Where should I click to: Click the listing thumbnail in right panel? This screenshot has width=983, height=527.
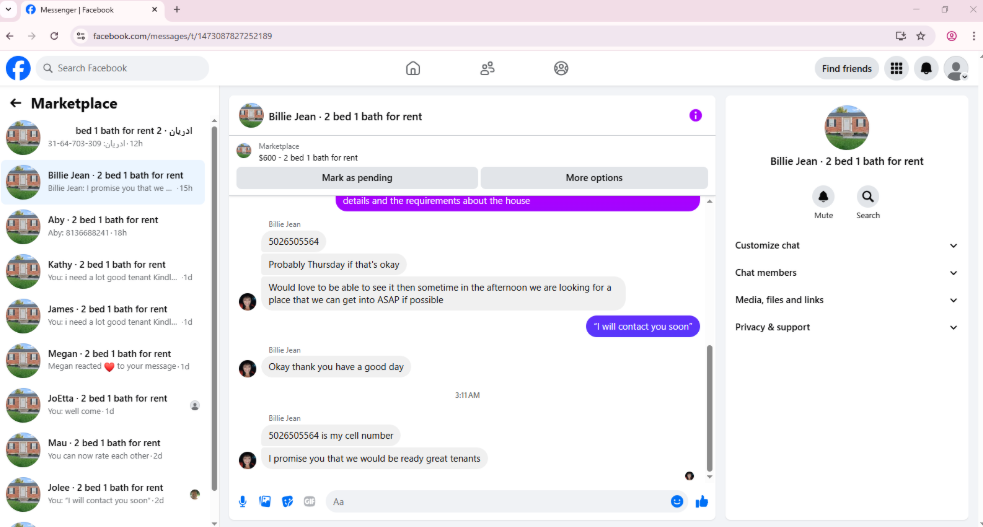[x=846, y=128]
